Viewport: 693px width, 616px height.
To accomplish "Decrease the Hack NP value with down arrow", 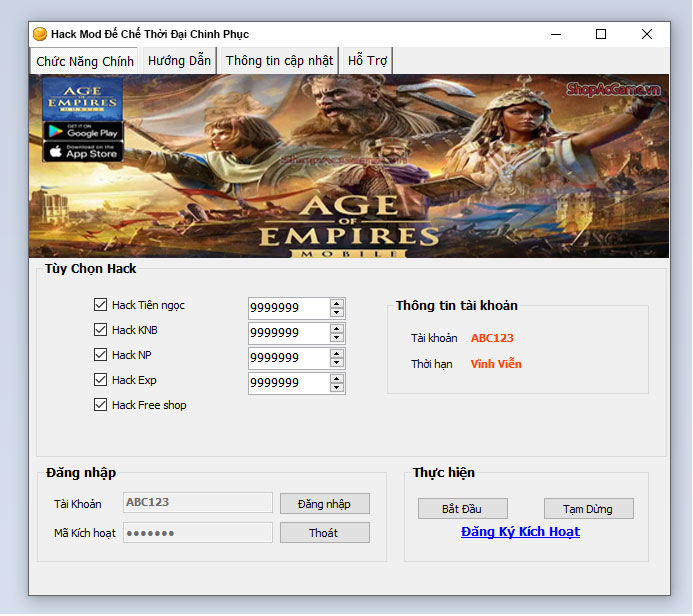I will [337, 363].
